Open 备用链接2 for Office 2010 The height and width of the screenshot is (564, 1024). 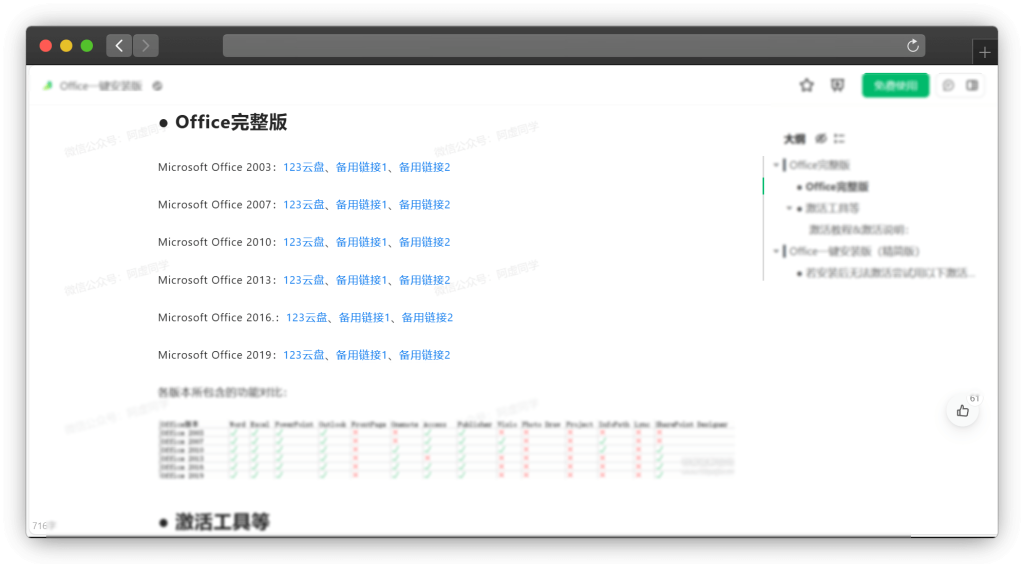(x=424, y=242)
